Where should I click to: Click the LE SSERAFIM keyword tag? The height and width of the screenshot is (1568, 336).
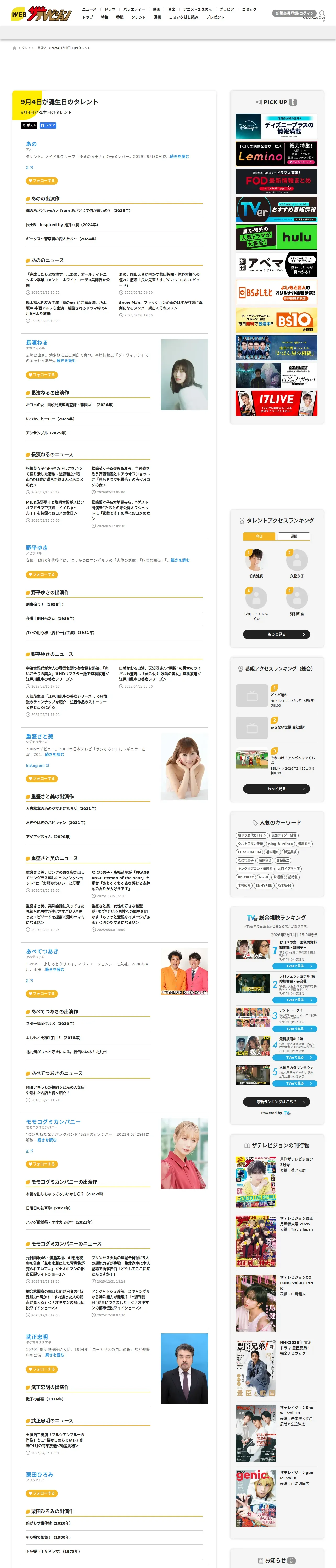click(249, 852)
